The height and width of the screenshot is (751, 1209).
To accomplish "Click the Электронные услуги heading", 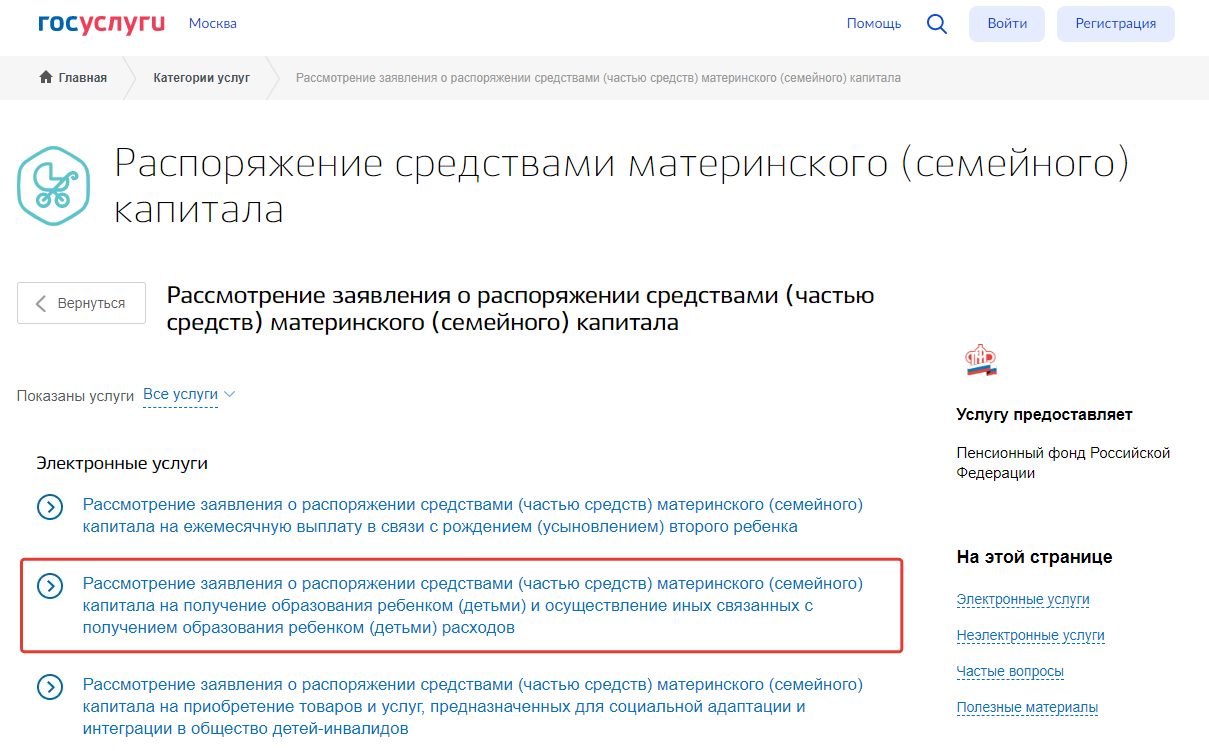I will [122, 464].
